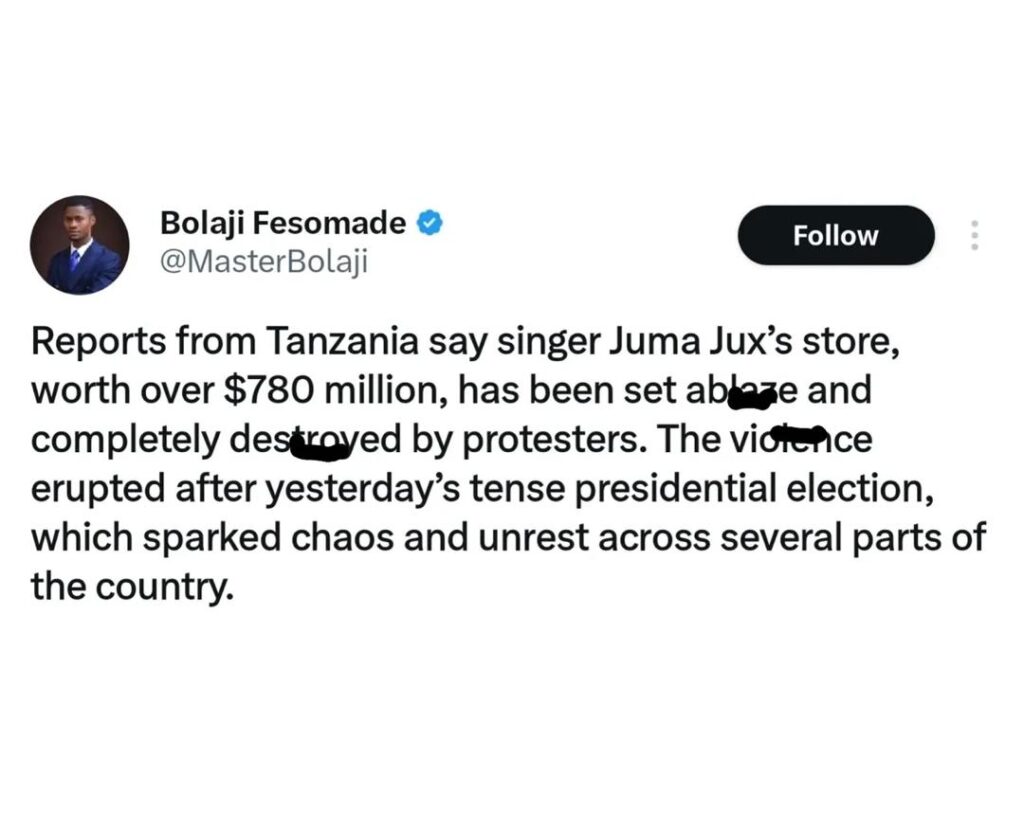Viewport: 1024px width, 814px height.
Task: Click the display name Bolaji Fesomade
Action: tap(283, 223)
